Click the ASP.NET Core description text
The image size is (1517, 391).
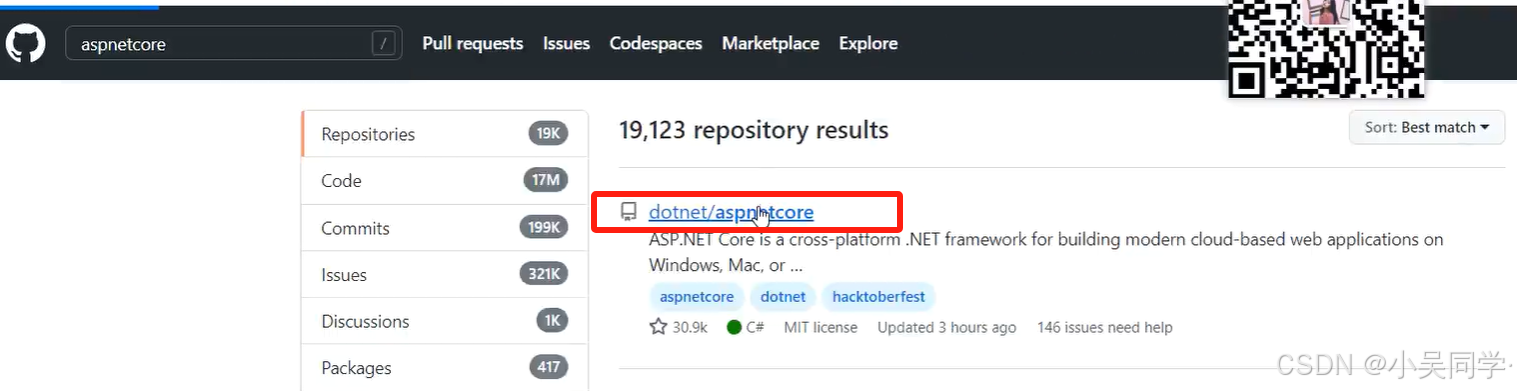[x=1046, y=253]
